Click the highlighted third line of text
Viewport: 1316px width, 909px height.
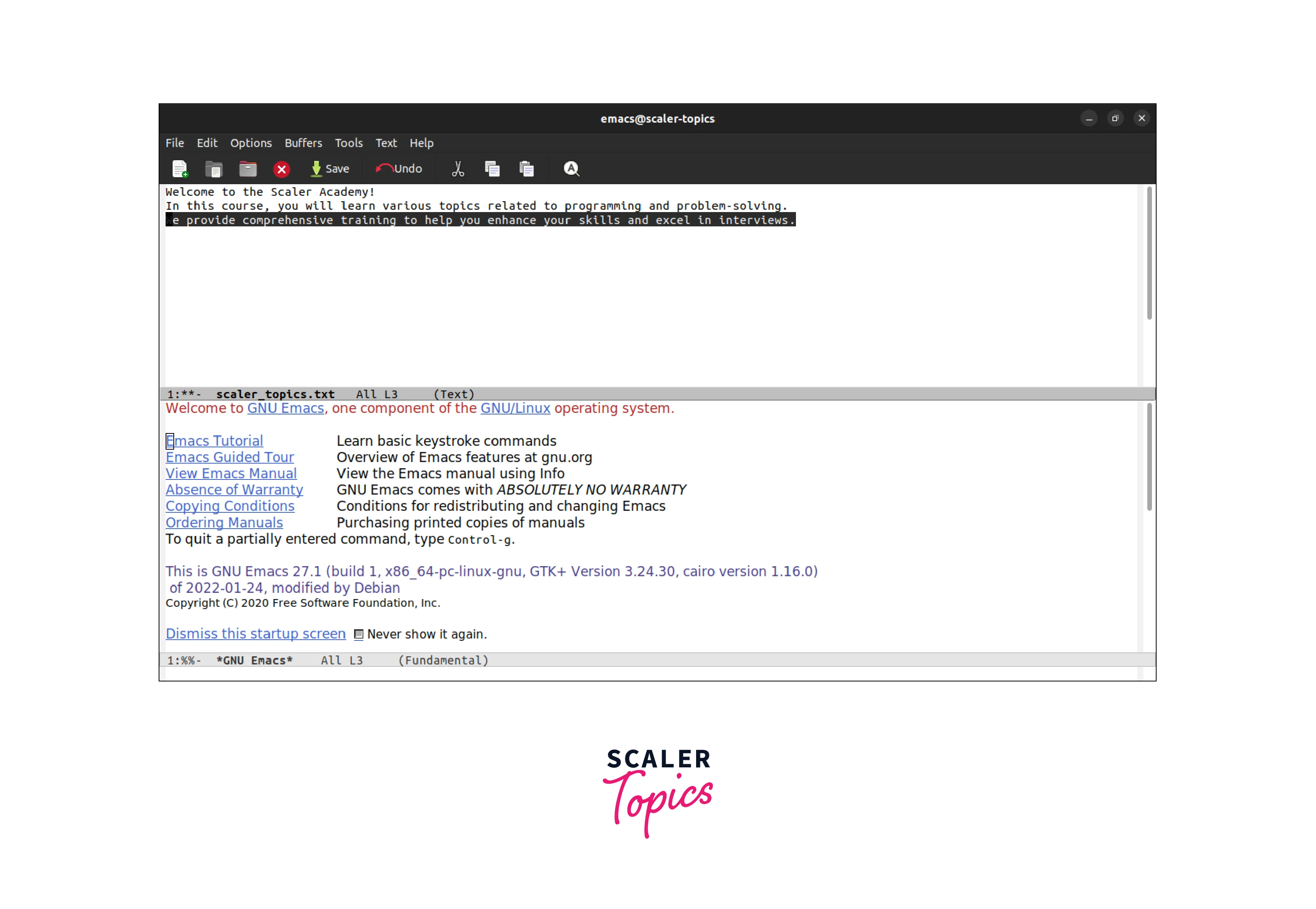pyautogui.click(x=481, y=220)
